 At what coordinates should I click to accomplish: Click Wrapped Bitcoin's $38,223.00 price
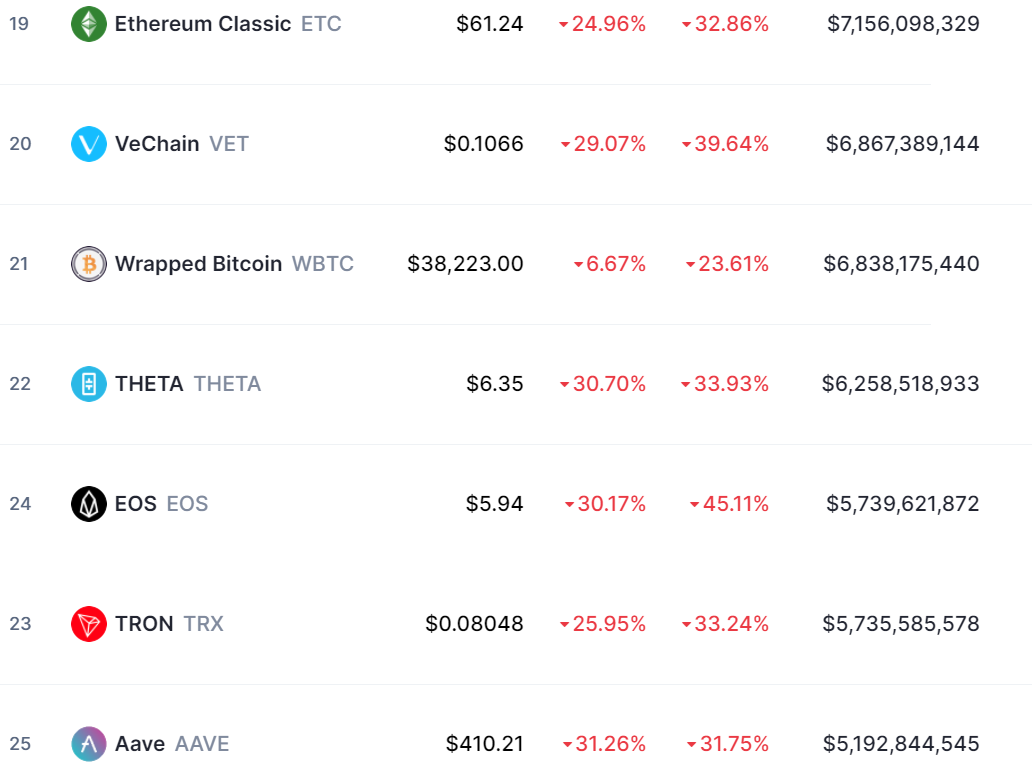coord(465,264)
